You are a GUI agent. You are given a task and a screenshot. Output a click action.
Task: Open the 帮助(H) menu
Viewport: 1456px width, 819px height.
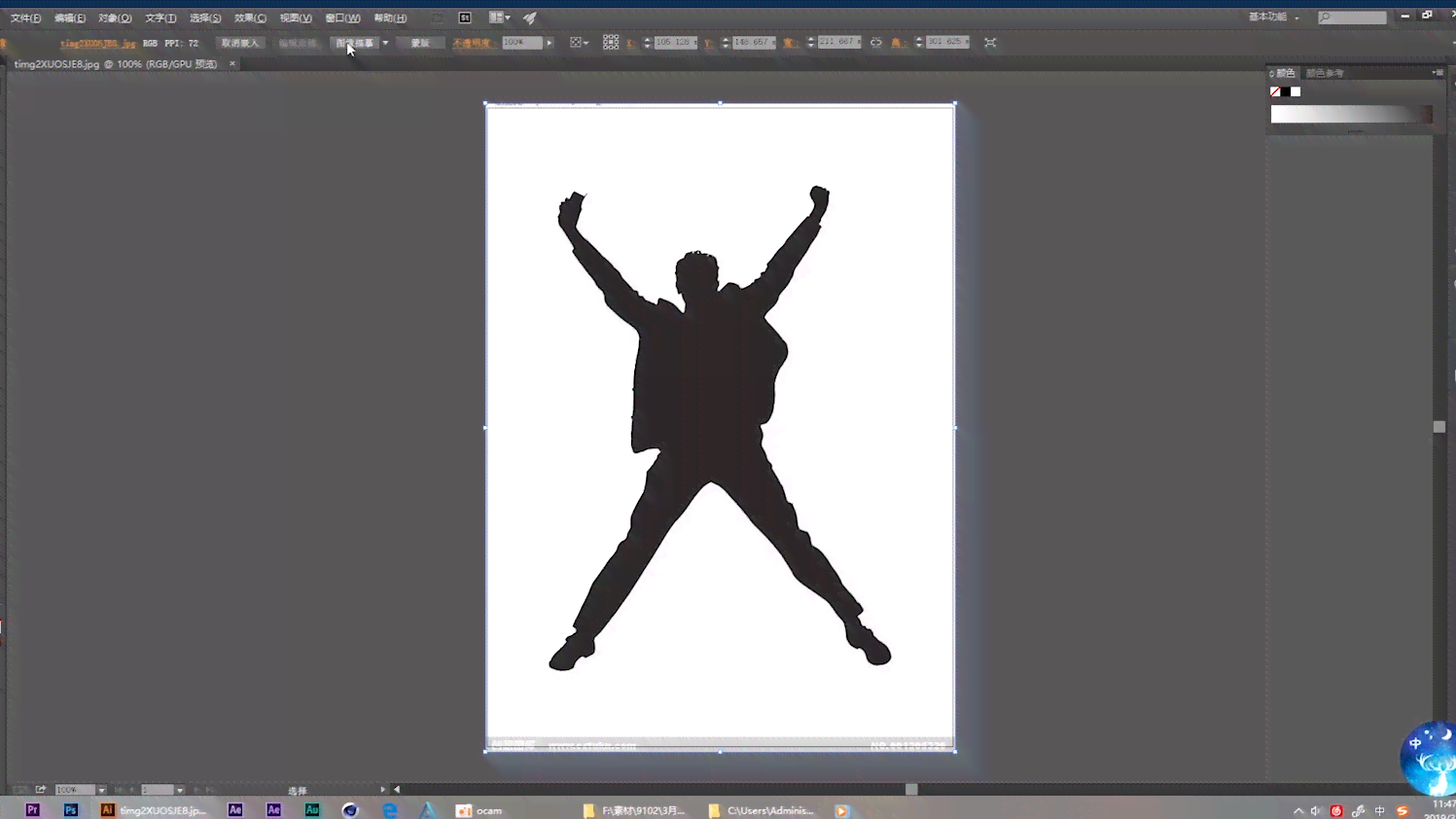[390, 18]
